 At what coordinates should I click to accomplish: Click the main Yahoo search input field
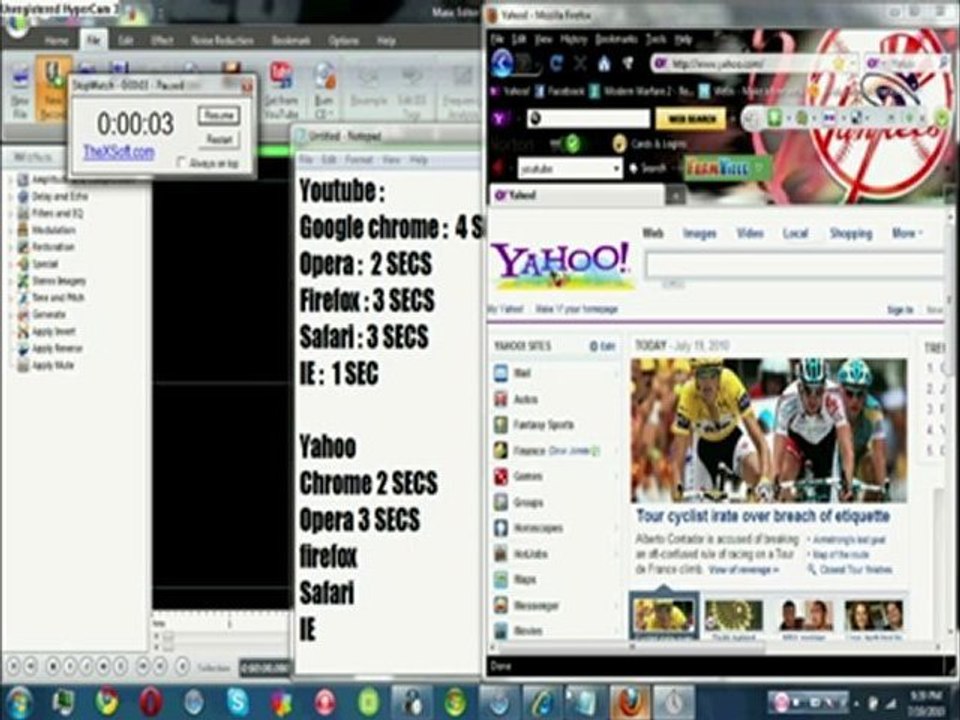click(795, 266)
